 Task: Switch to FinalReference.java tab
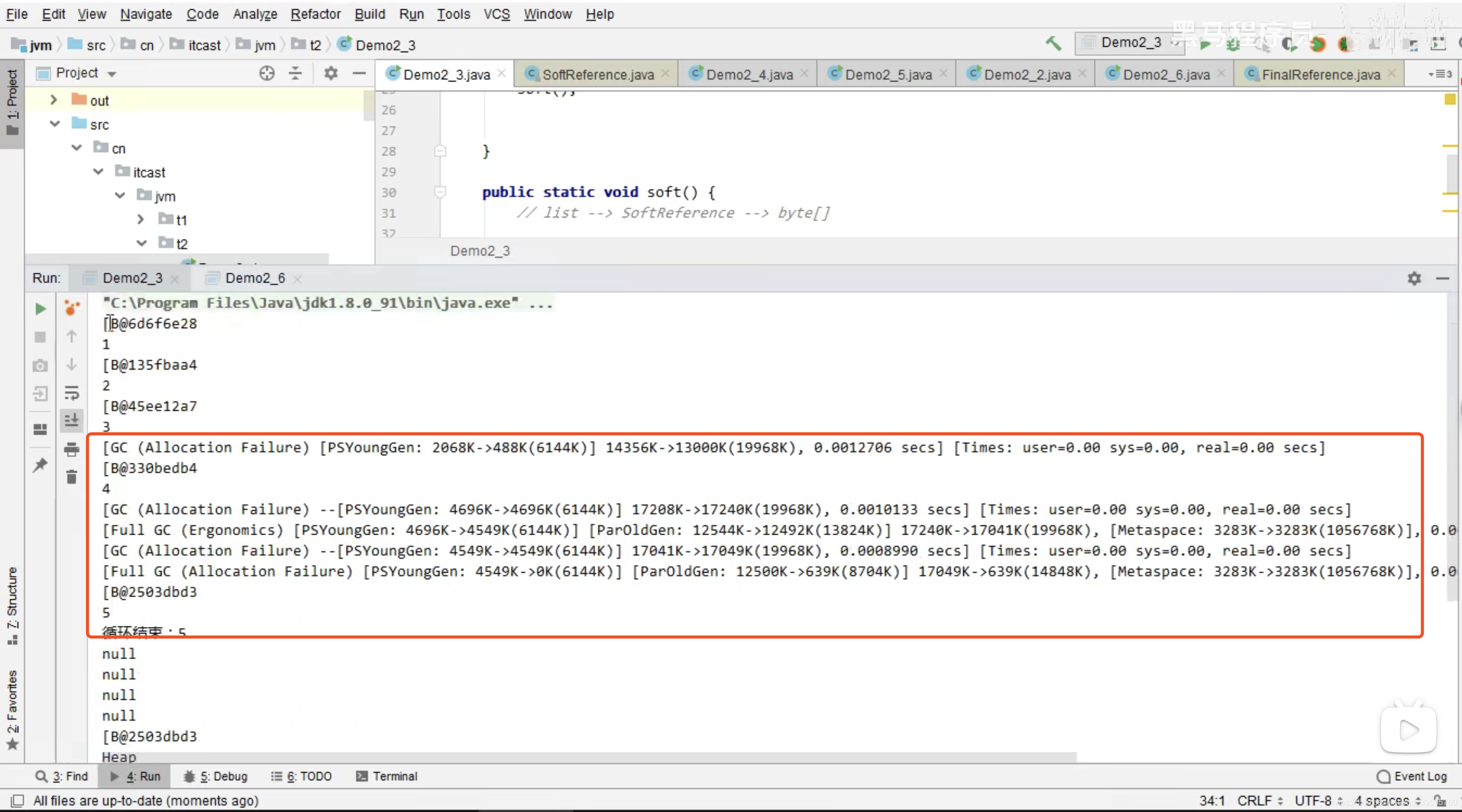1320,74
